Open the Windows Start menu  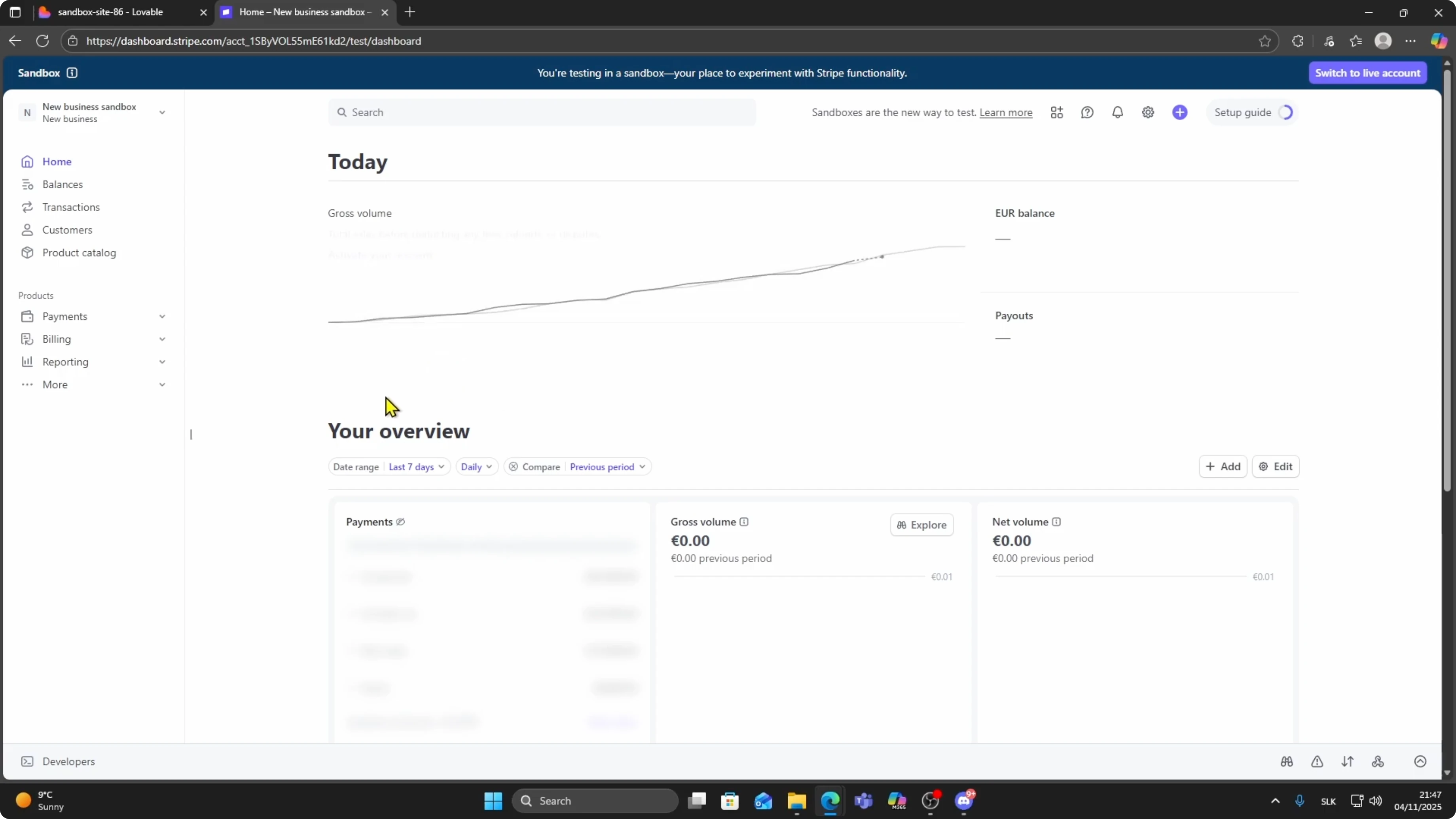pos(493,801)
